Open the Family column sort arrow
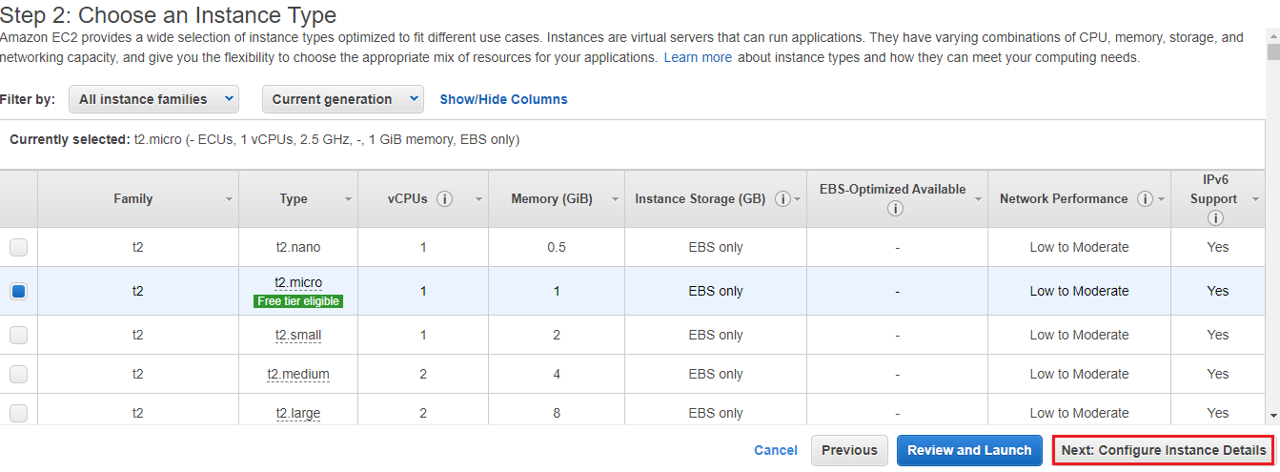 [229, 200]
